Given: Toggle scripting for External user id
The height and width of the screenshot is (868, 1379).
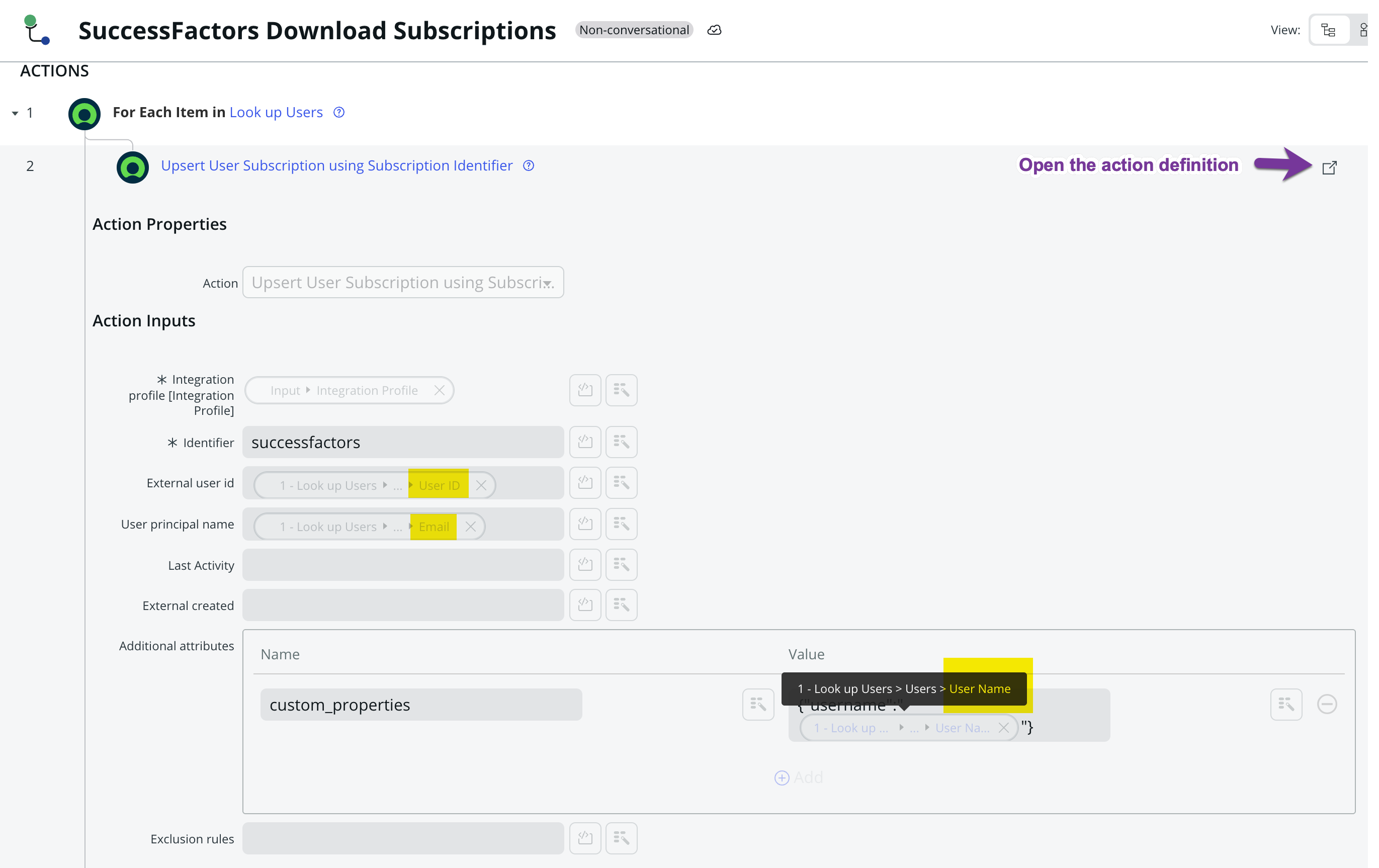Looking at the screenshot, I should pos(585,483).
